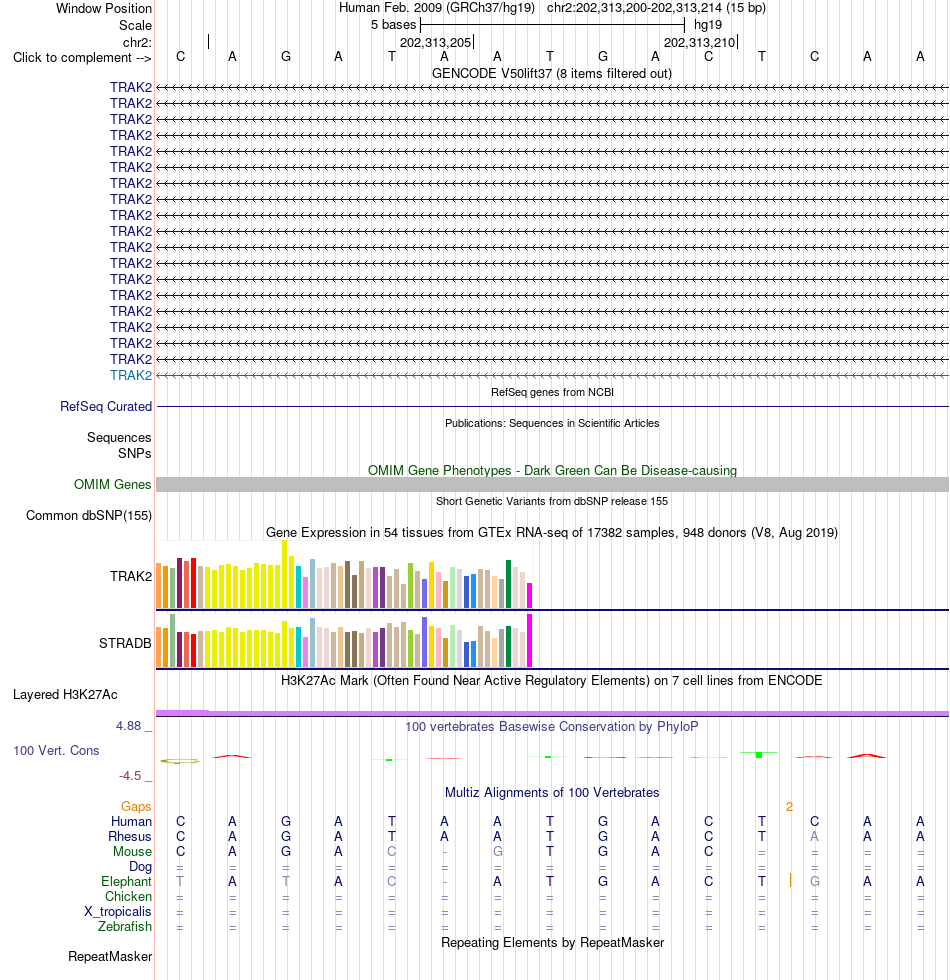
Task: Open the OMIM Gene Phenotypes track title
Action: [x=552, y=471]
